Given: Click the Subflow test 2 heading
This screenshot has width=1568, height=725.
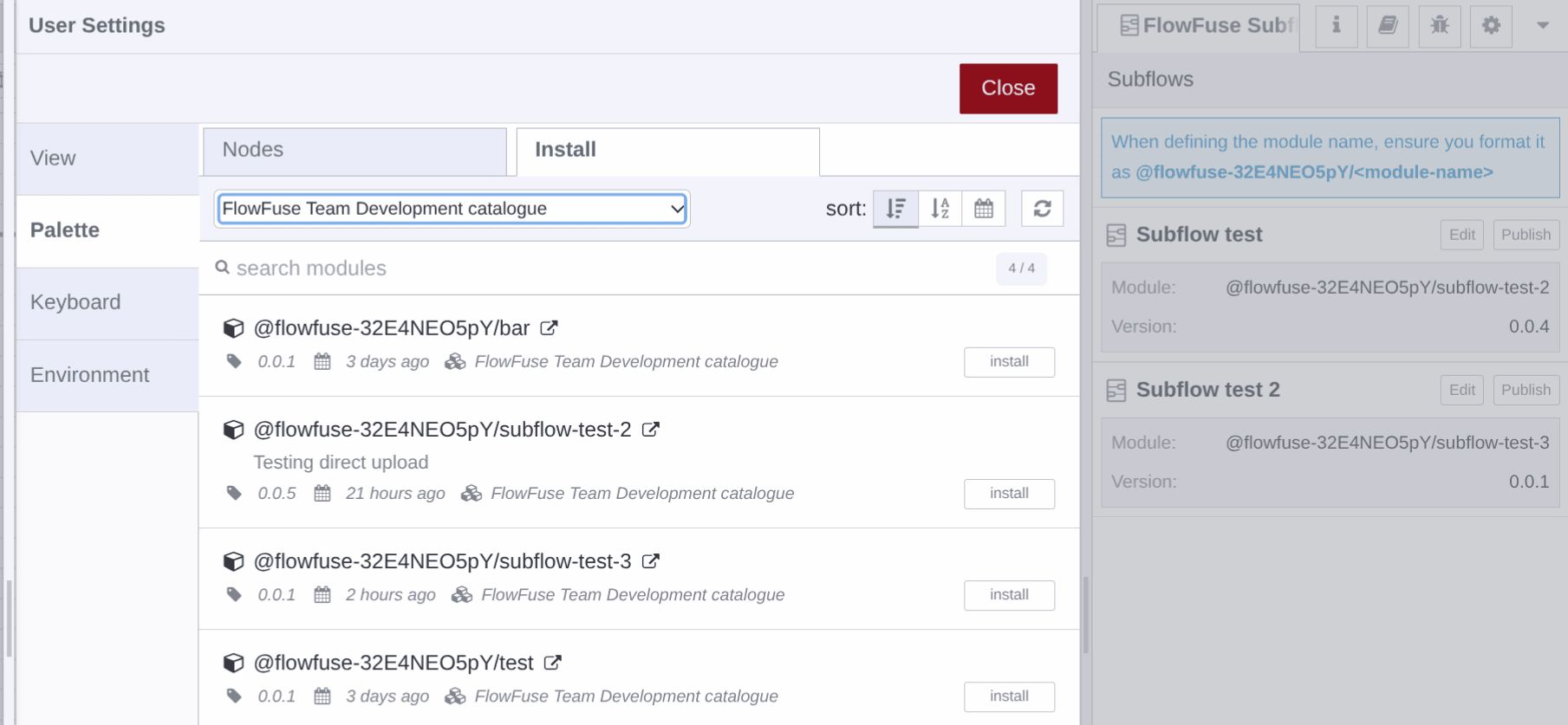Looking at the screenshot, I should pyautogui.click(x=1207, y=390).
